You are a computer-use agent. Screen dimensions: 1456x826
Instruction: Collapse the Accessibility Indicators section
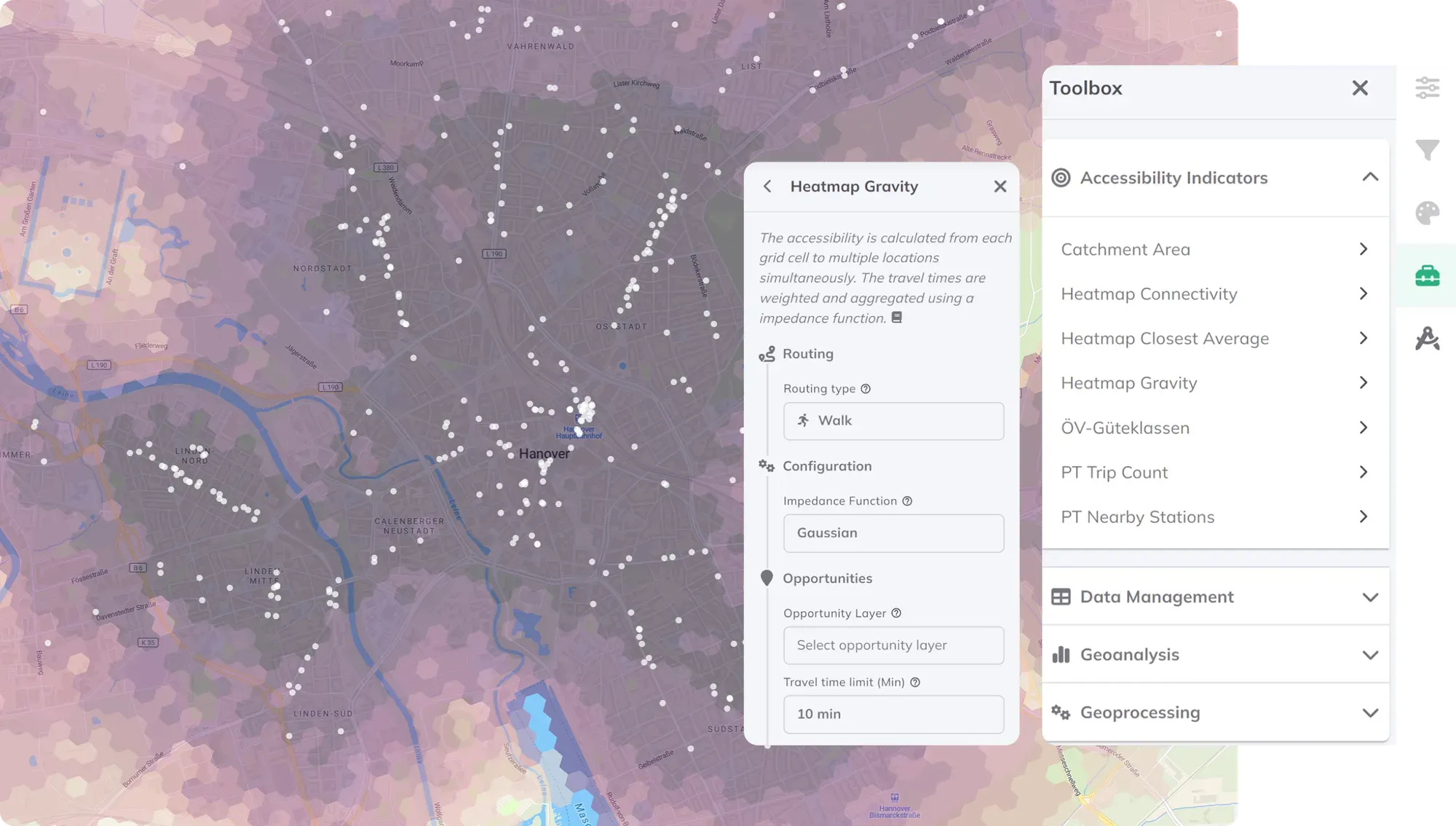(x=1370, y=177)
